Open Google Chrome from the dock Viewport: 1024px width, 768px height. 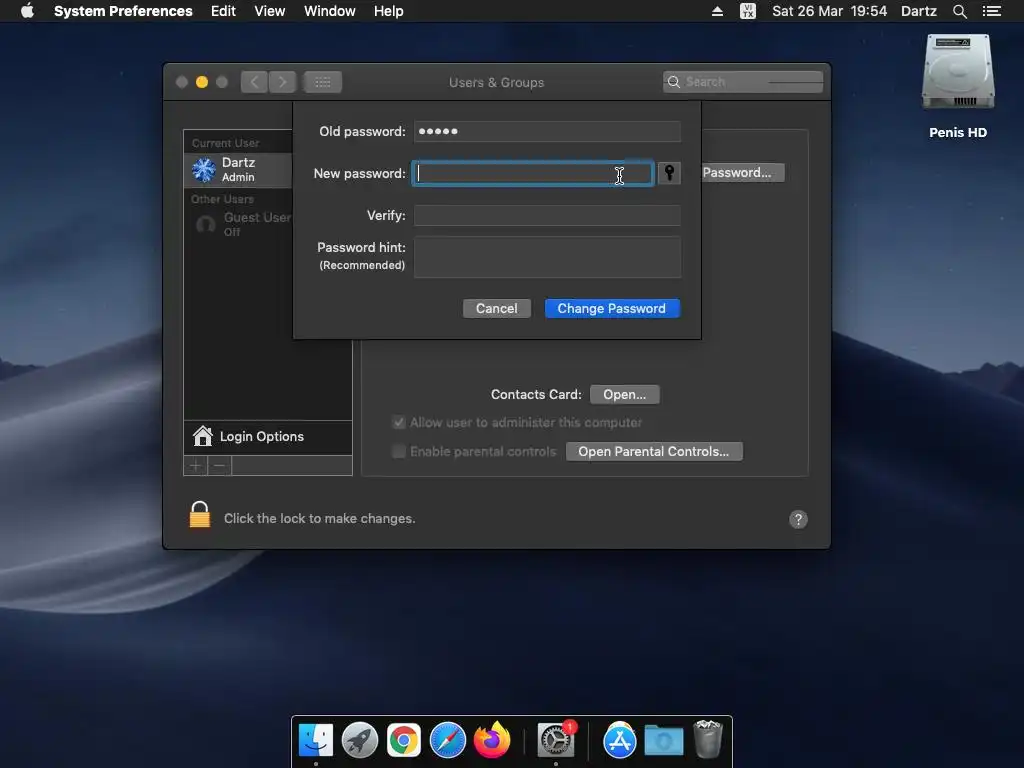[x=404, y=740]
